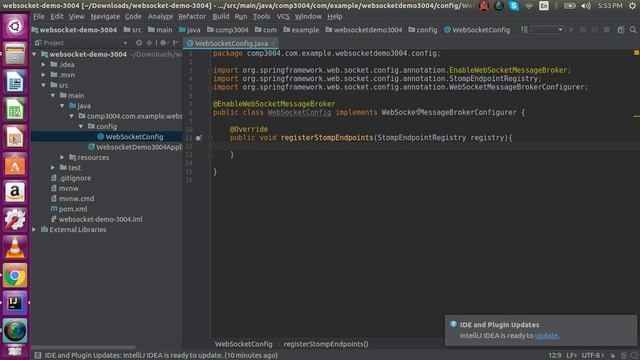Launch VLC media player from dock

(x=15, y=248)
